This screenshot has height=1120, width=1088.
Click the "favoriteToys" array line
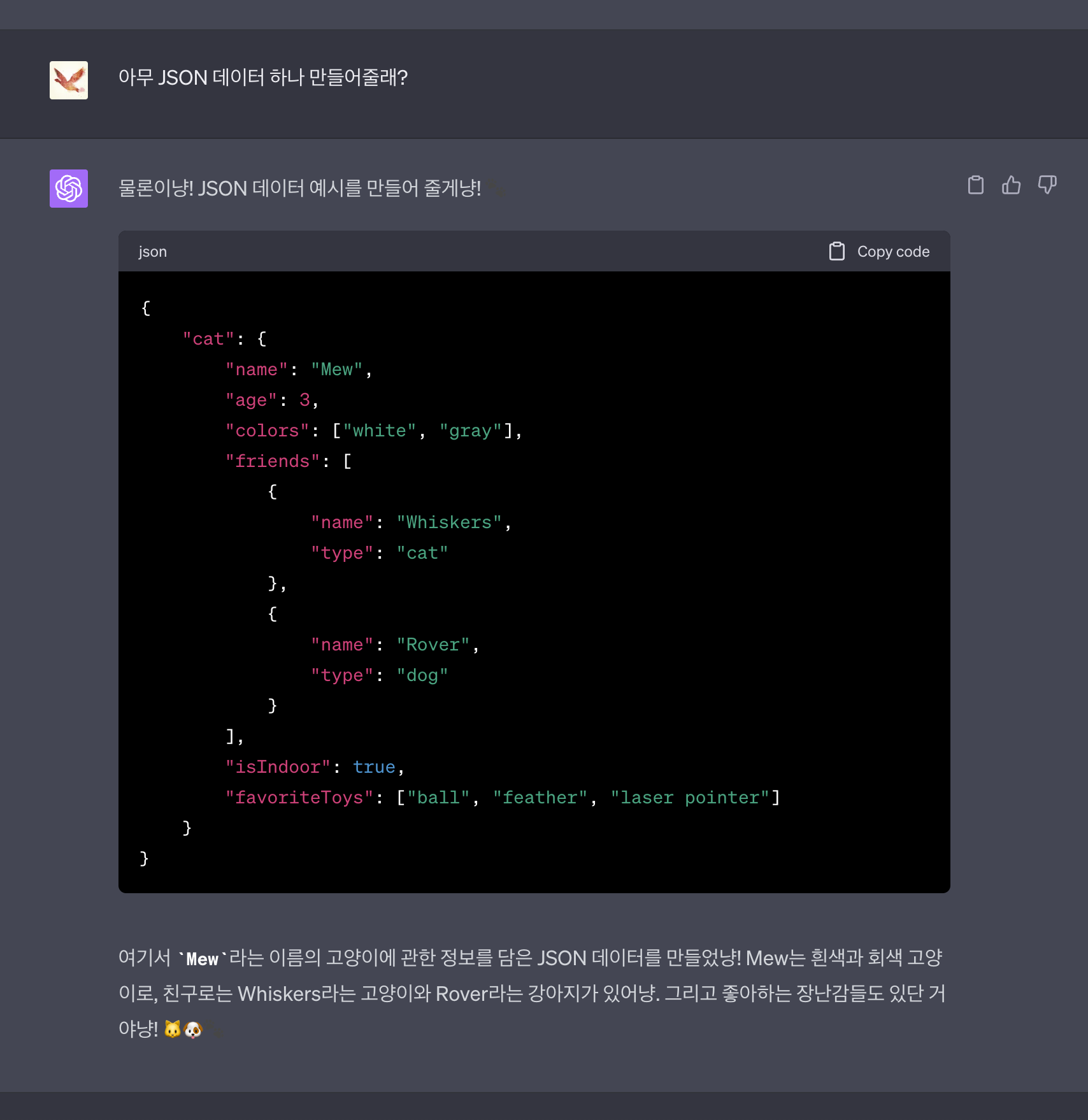tap(503, 798)
